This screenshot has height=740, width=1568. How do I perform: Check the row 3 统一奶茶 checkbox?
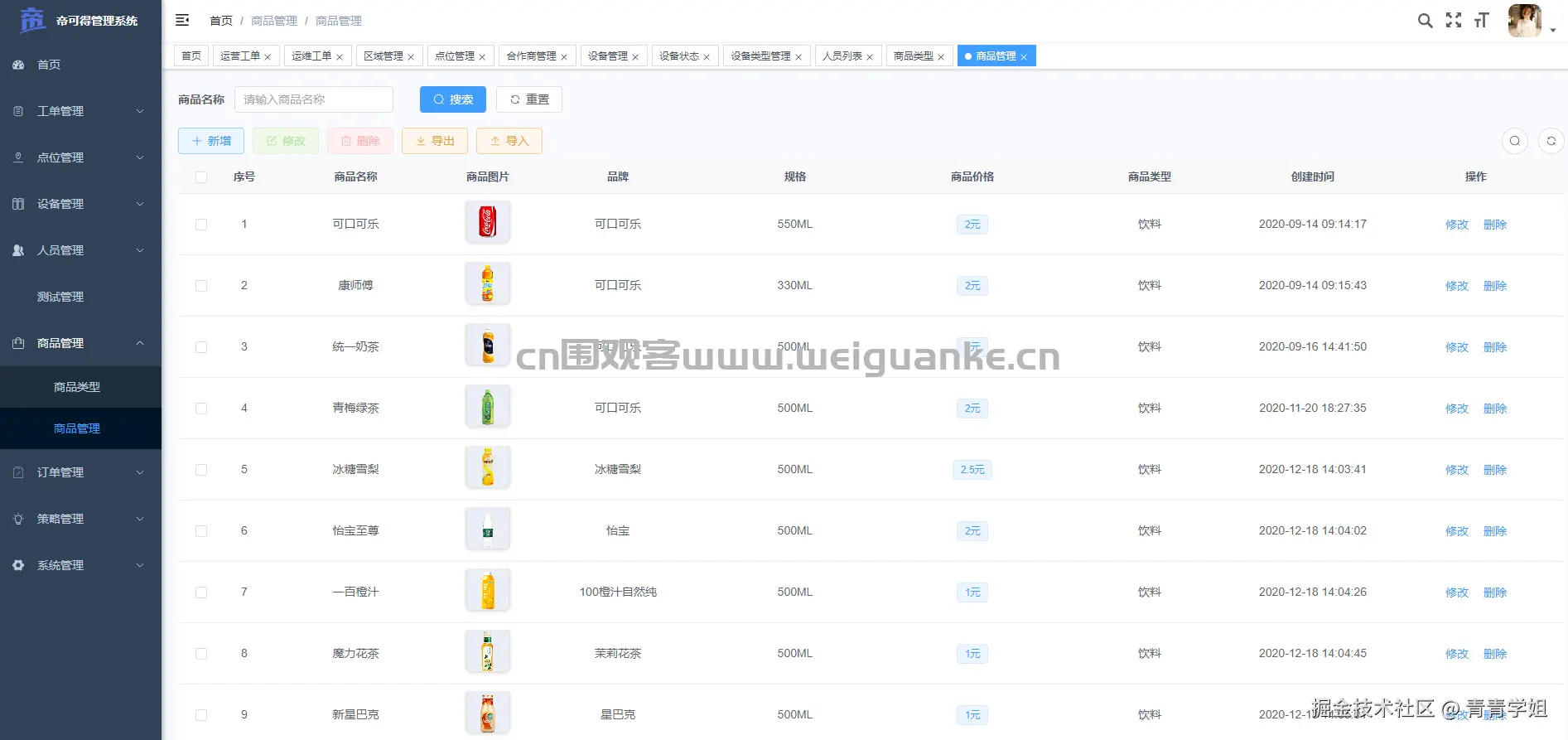201,347
